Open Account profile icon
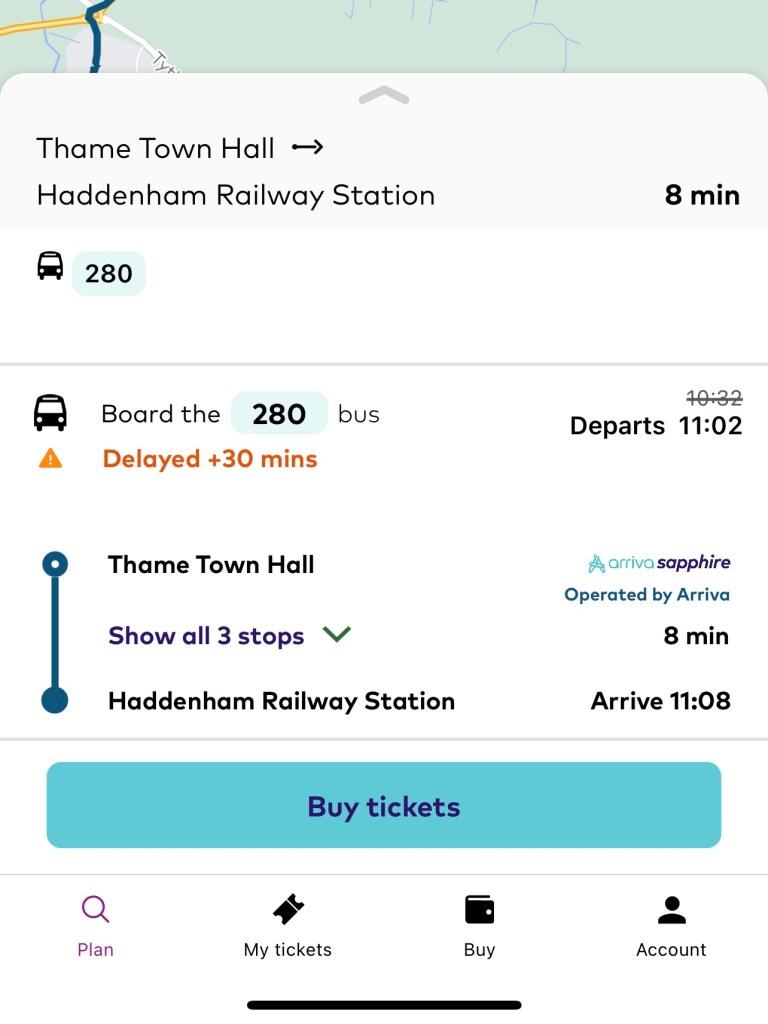768x1024 pixels. pyautogui.click(x=671, y=909)
